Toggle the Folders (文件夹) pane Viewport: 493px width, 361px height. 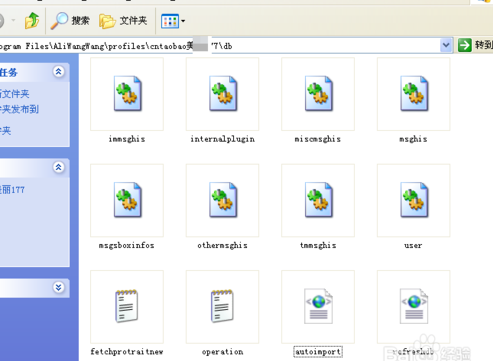pos(123,21)
